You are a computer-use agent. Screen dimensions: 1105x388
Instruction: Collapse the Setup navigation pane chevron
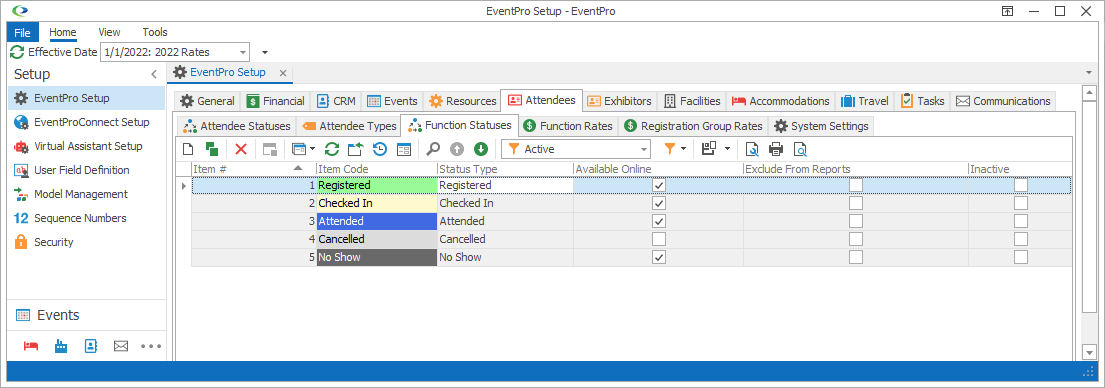tap(154, 75)
